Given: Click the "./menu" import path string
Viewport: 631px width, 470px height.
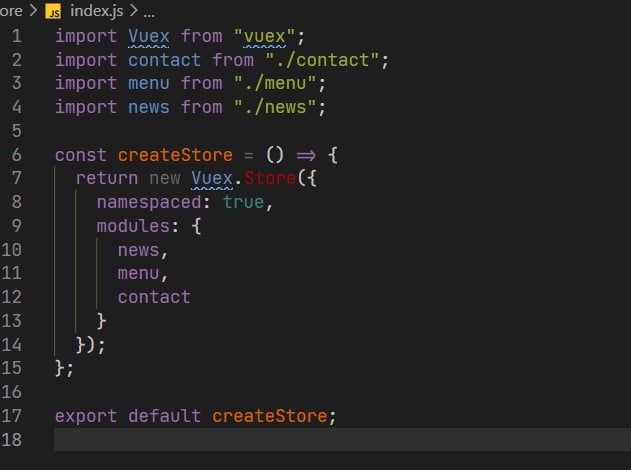Looking at the screenshot, I should tap(275, 83).
